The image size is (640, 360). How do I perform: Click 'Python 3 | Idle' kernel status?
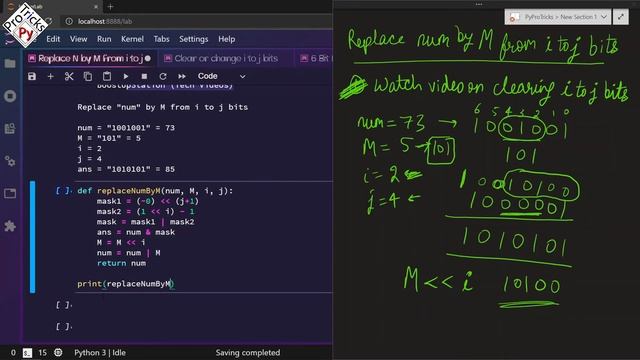[100, 353]
